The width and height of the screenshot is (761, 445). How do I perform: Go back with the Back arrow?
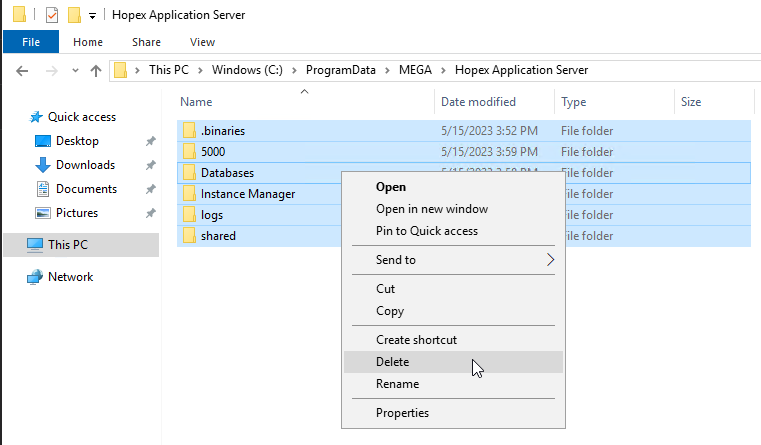22,71
